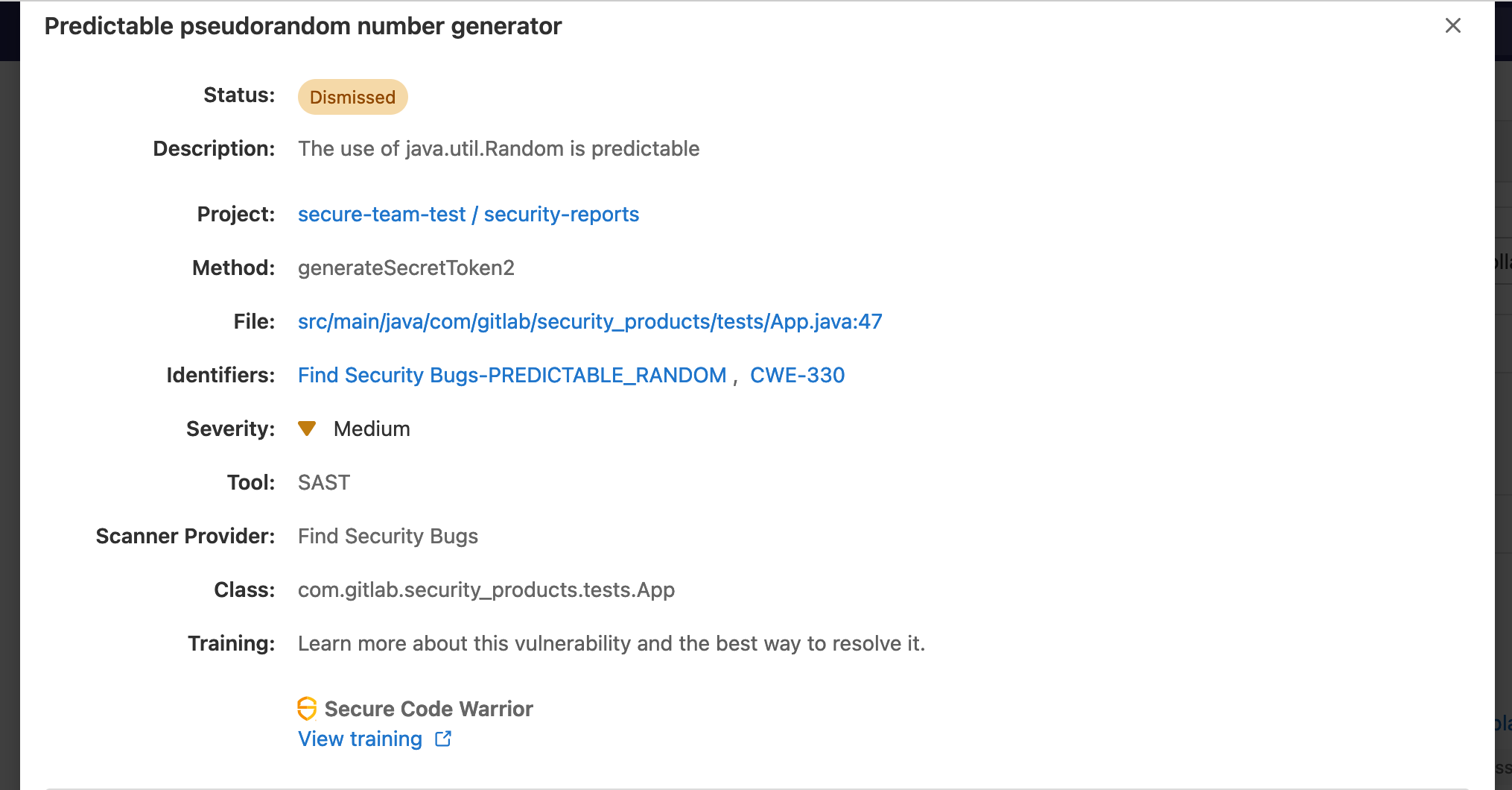Select the Dismissed status badge
The width and height of the screenshot is (1512, 790).
[352, 96]
